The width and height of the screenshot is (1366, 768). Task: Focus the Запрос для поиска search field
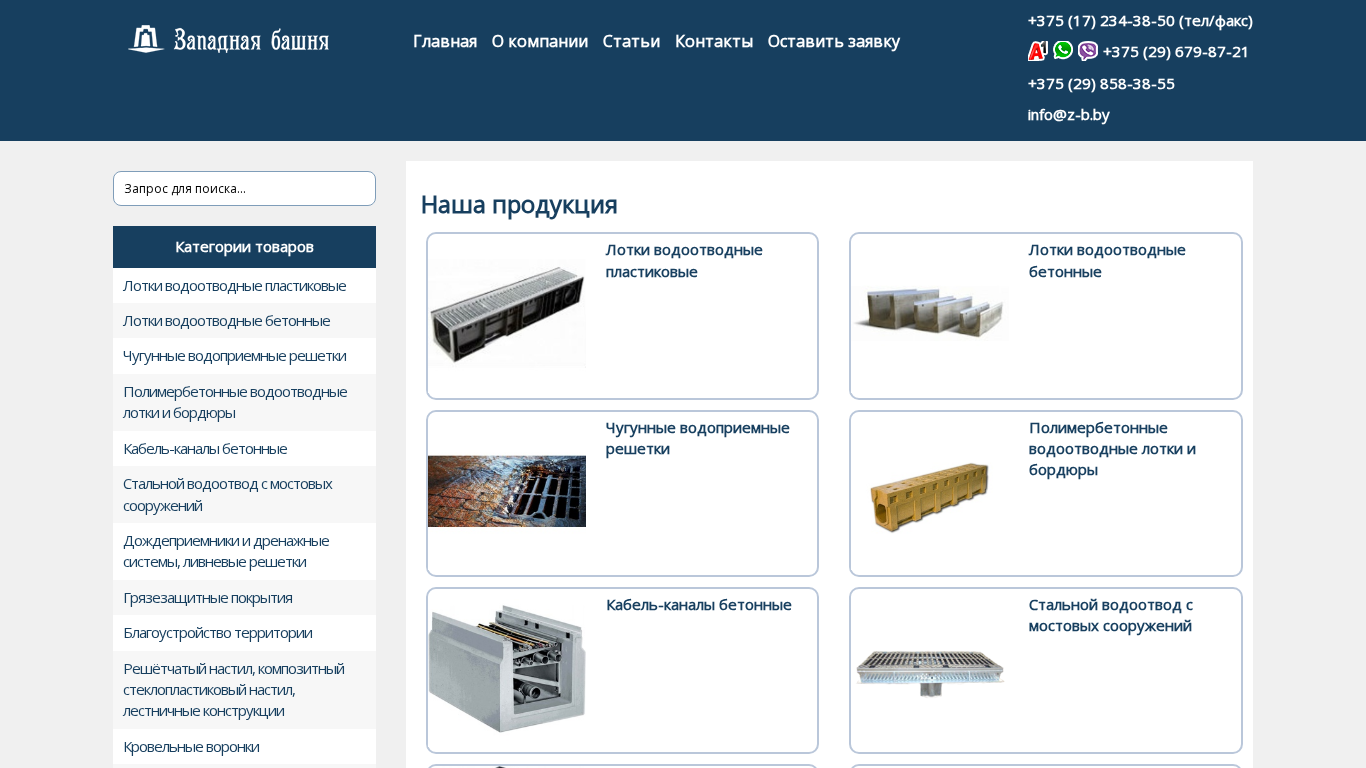(244, 189)
